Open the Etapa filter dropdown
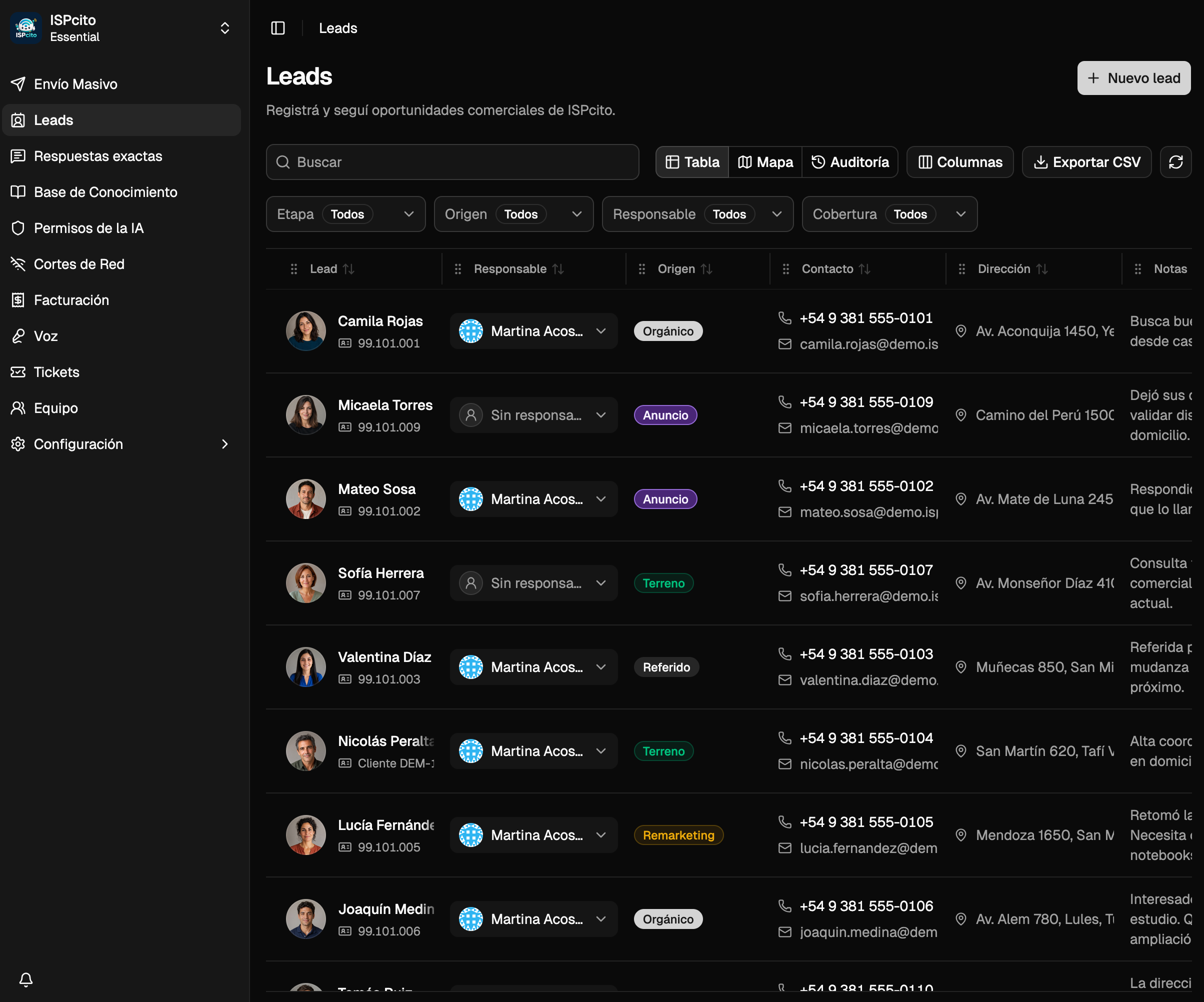1204x1002 pixels. tap(345, 214)
